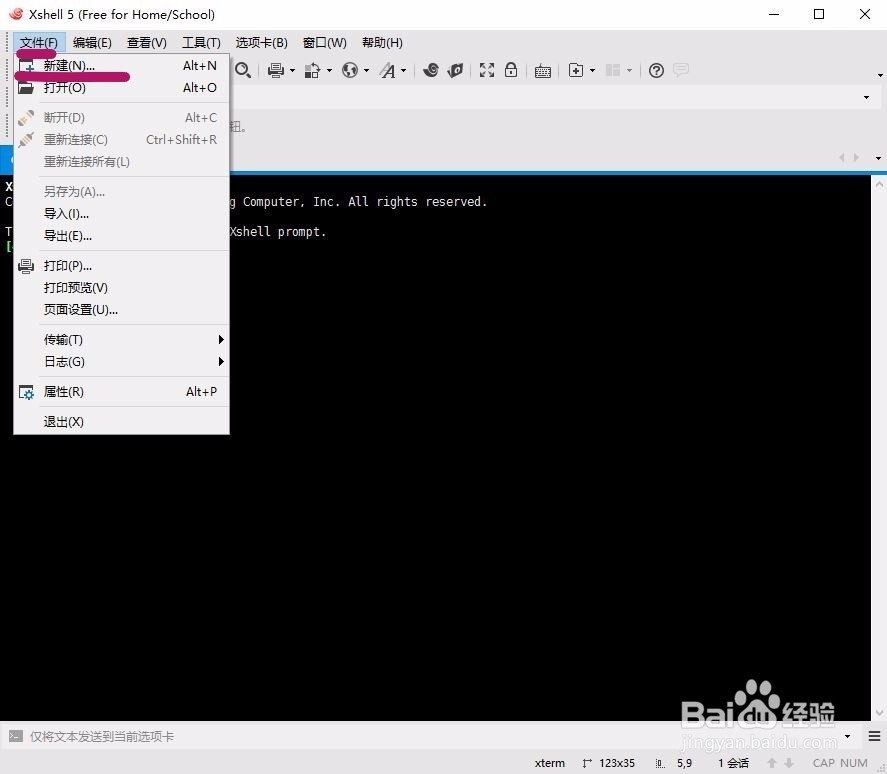Choose 退出(X) to exit Xshell
Screen dimensions: 887x774
[121, 422]
